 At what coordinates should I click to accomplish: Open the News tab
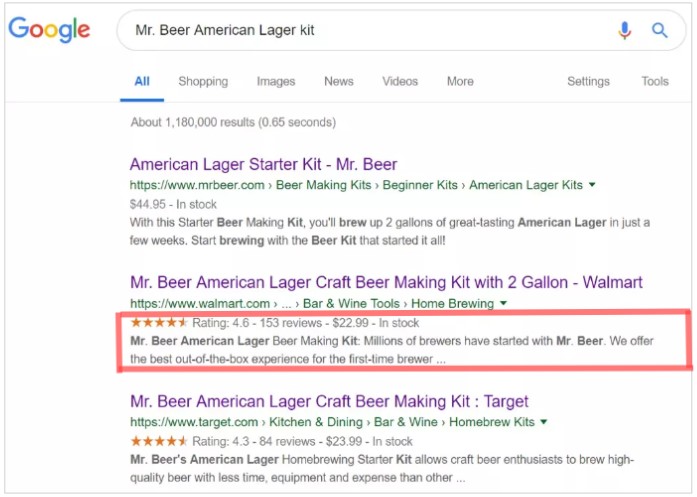coord(339,81)
